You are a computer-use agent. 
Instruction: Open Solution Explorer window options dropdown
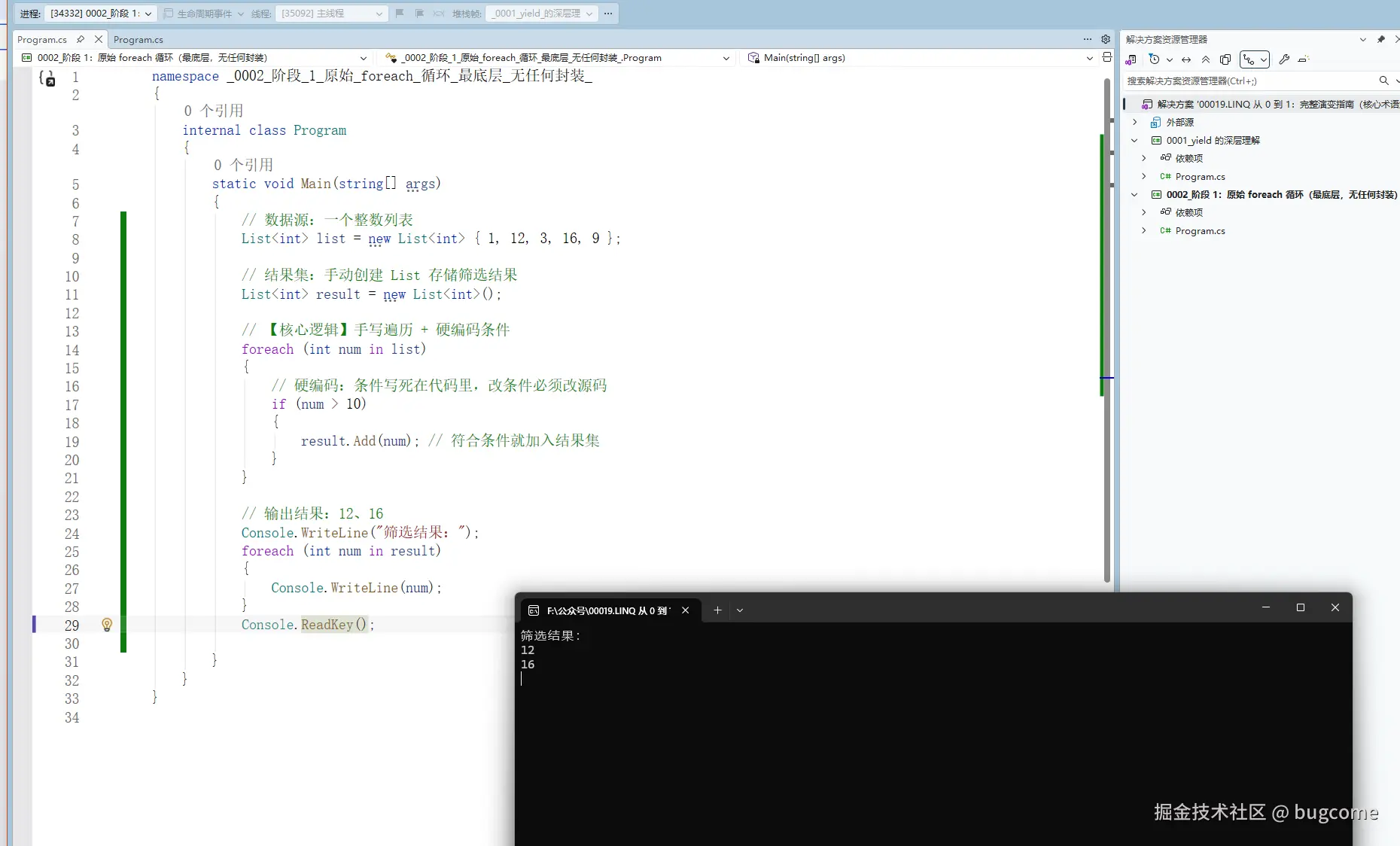pyautogui.click(x=1362, y=39)
